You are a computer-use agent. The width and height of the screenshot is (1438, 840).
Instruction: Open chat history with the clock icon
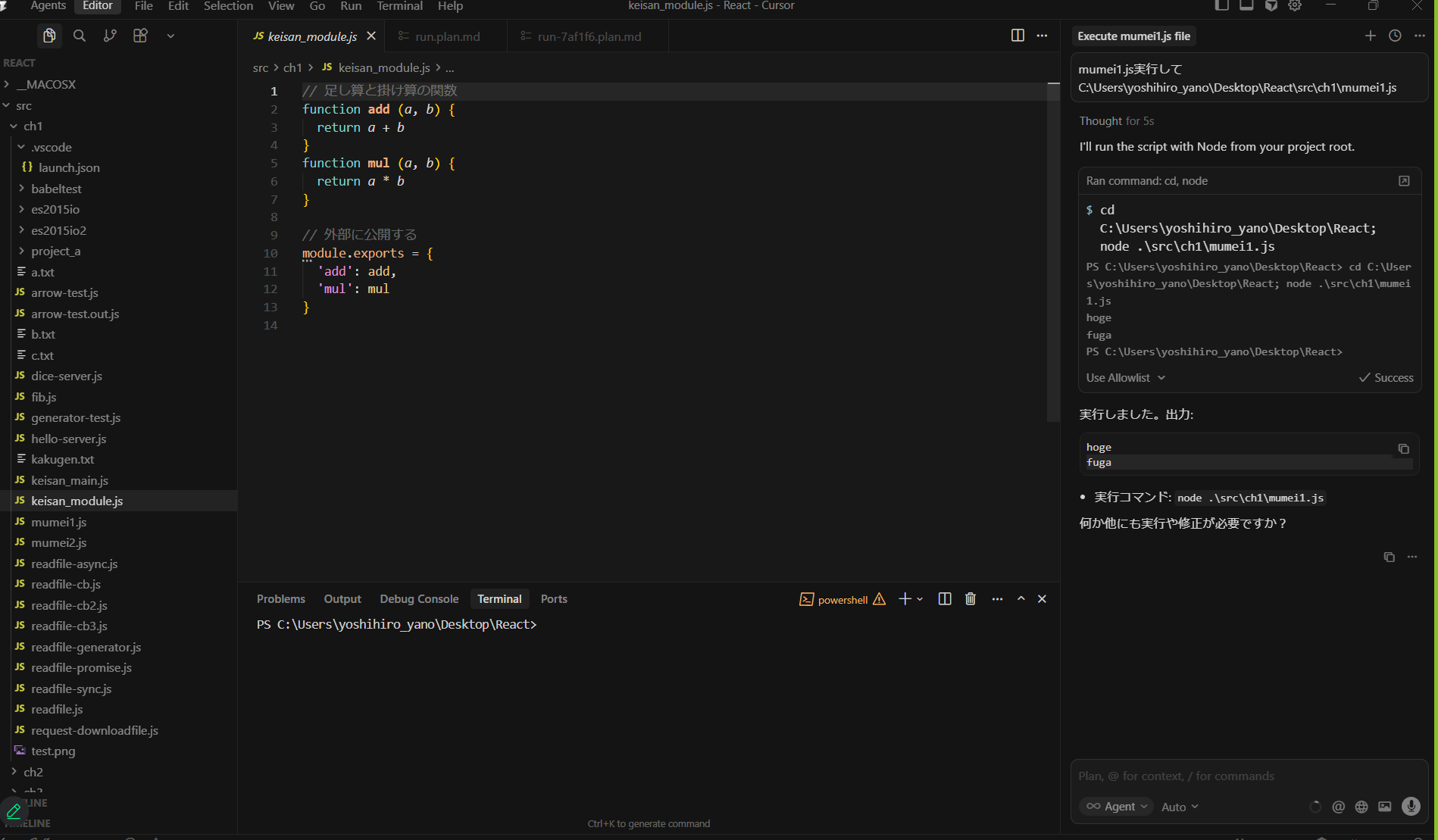tap(1395, 36)
